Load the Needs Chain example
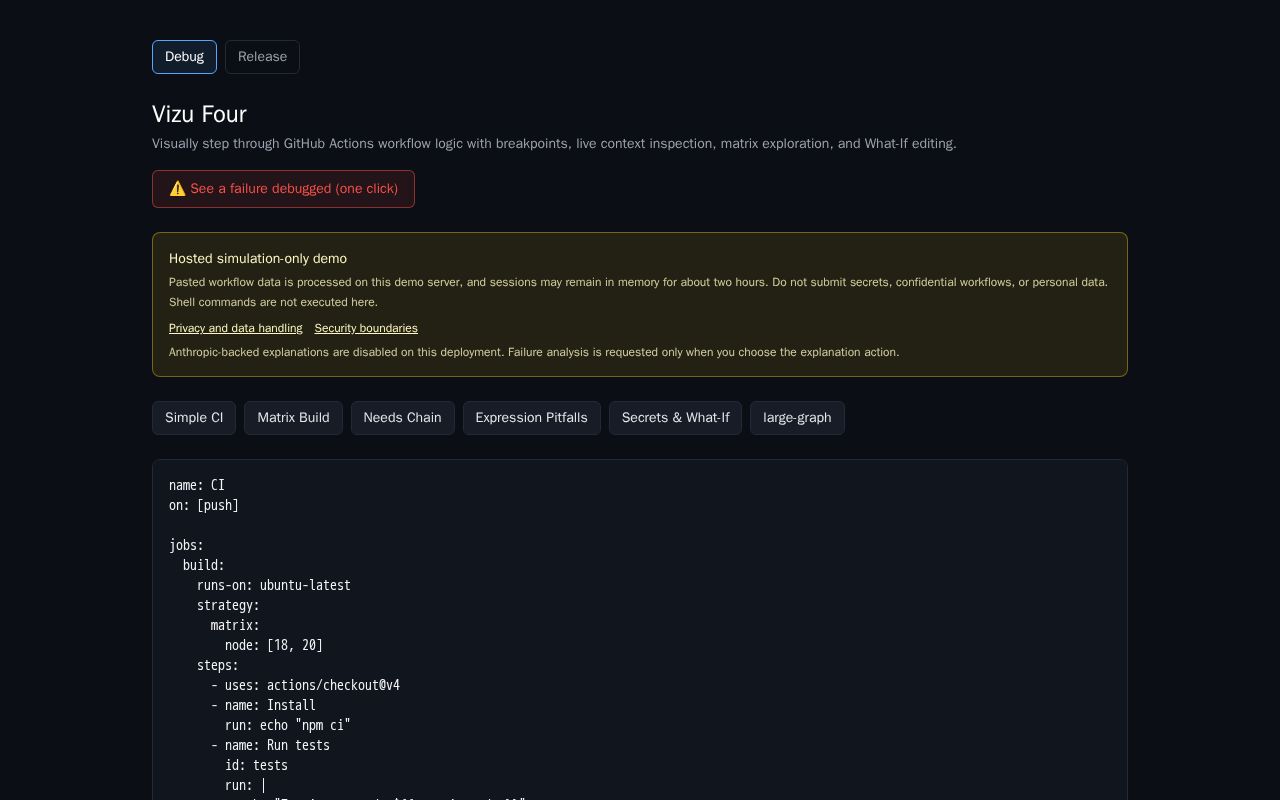Image resolution: width=1280 pixels, height=800 pixels. click(402, 418)
